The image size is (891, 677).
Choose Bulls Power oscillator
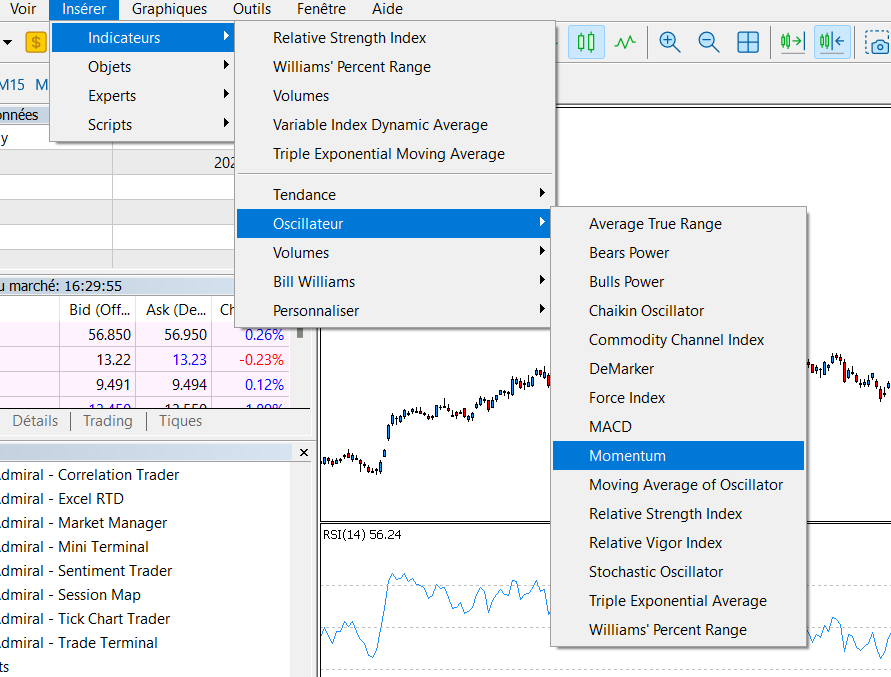tap(678, 281)
